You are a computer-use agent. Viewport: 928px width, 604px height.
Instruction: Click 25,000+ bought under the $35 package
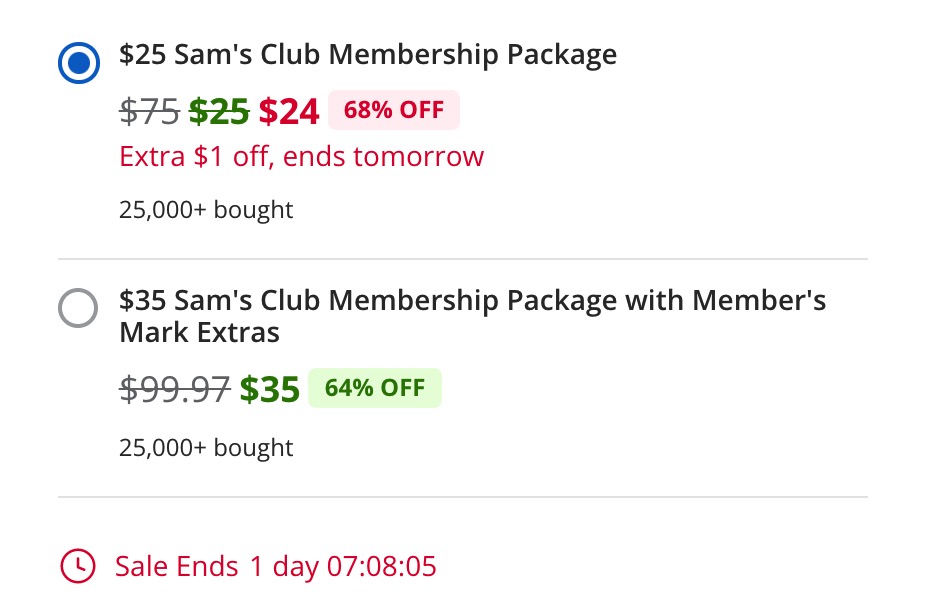point(205,447)
